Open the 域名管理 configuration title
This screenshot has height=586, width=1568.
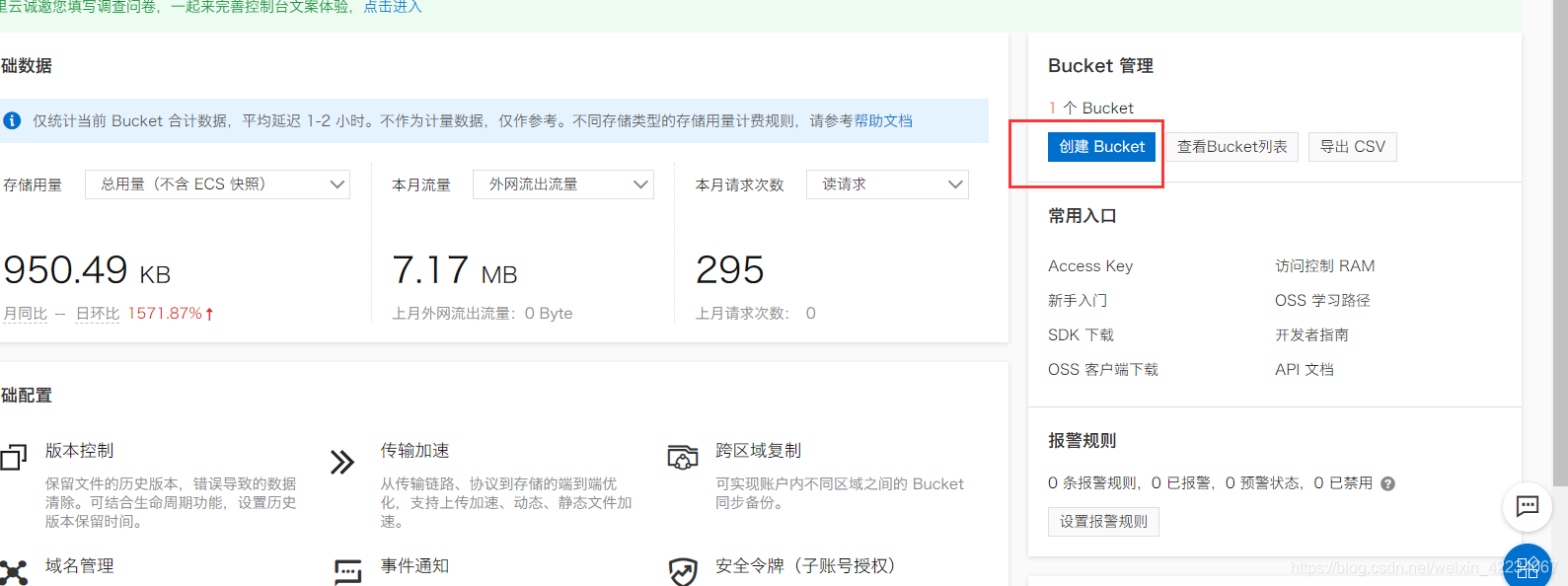[79, 566]
